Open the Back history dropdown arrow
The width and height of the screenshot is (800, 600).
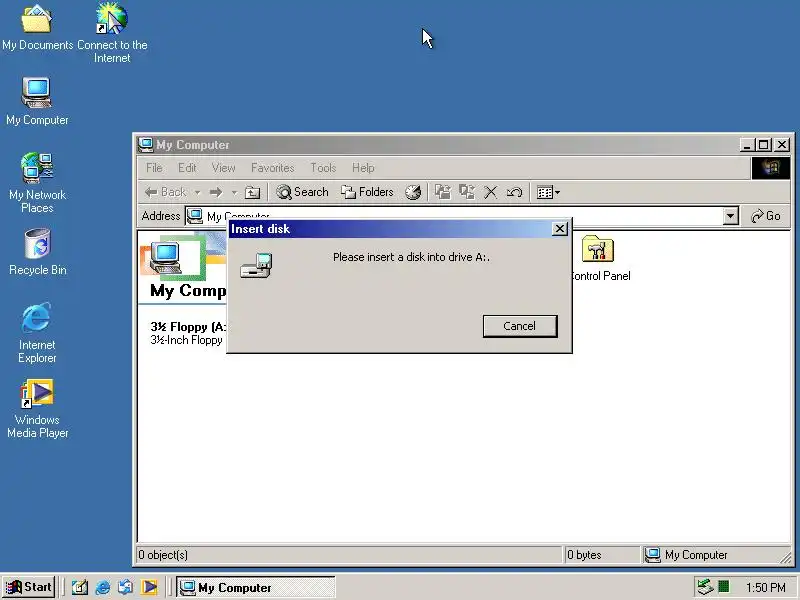click(197, 192)
